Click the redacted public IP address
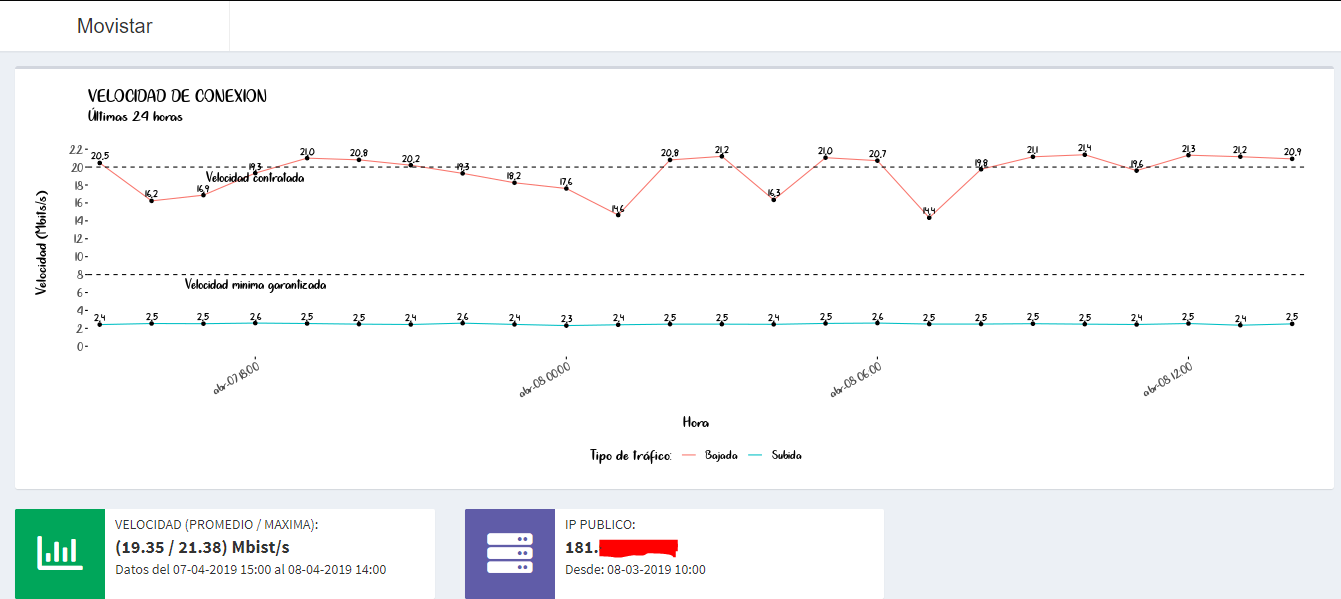The width and height of the screenshot is (1341, 599). tap(622, 548)
